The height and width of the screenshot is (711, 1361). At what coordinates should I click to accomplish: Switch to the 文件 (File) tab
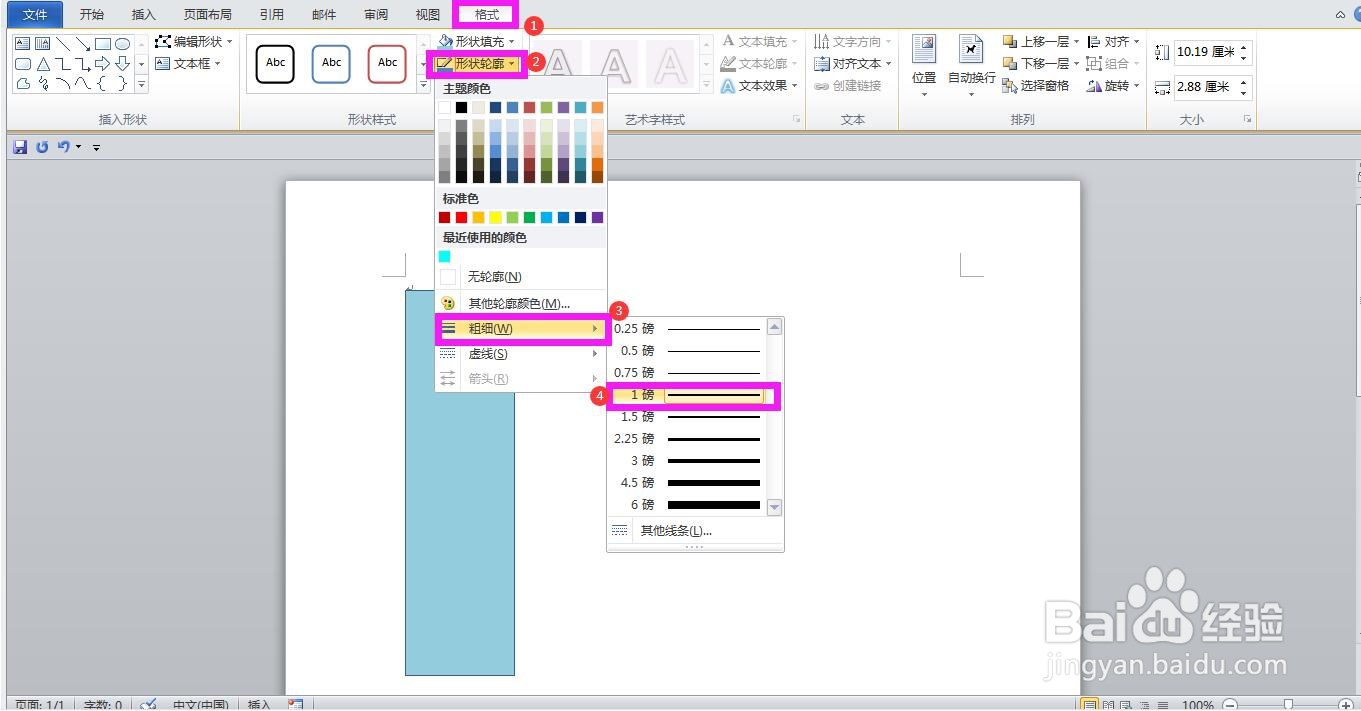click(x=35, y=14)
